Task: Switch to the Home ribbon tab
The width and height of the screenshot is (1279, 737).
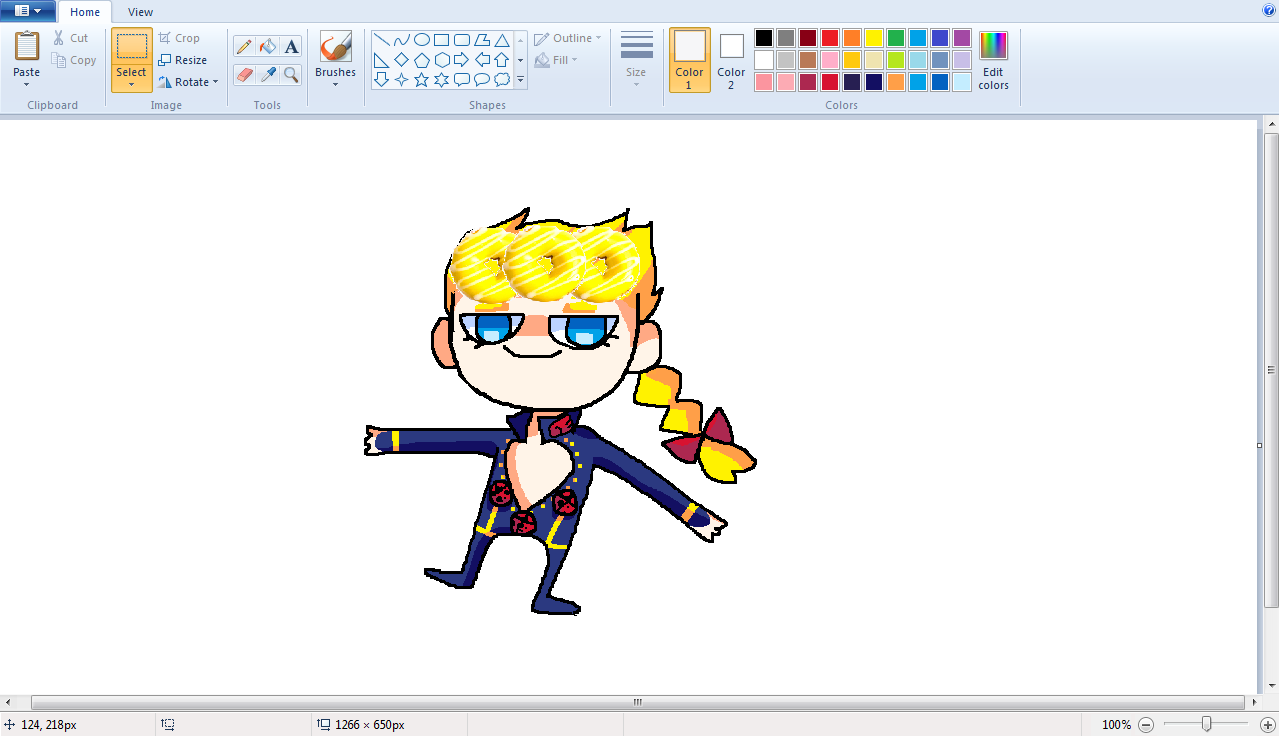Action: point(85,12)
